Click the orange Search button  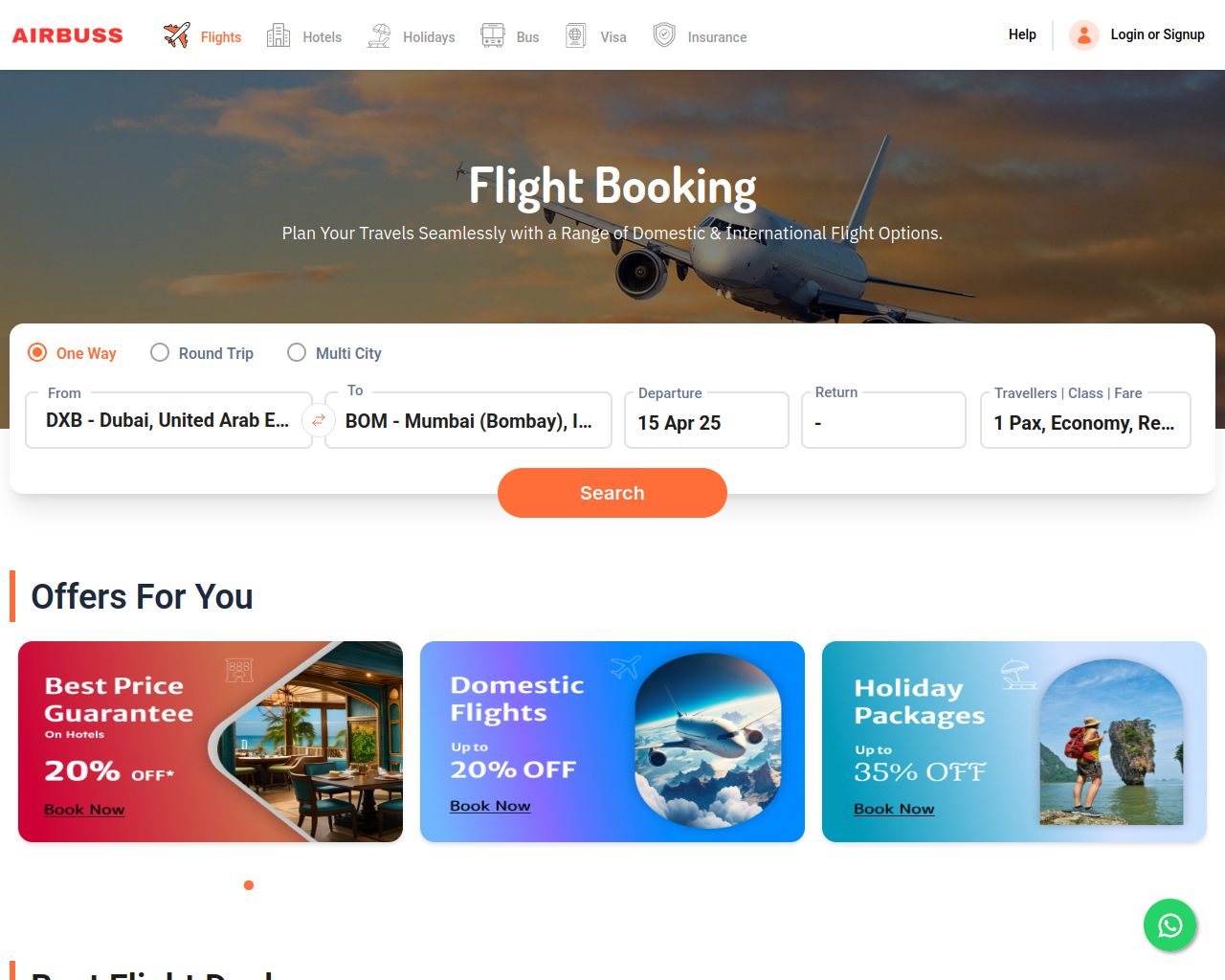[x=612, y=493]
